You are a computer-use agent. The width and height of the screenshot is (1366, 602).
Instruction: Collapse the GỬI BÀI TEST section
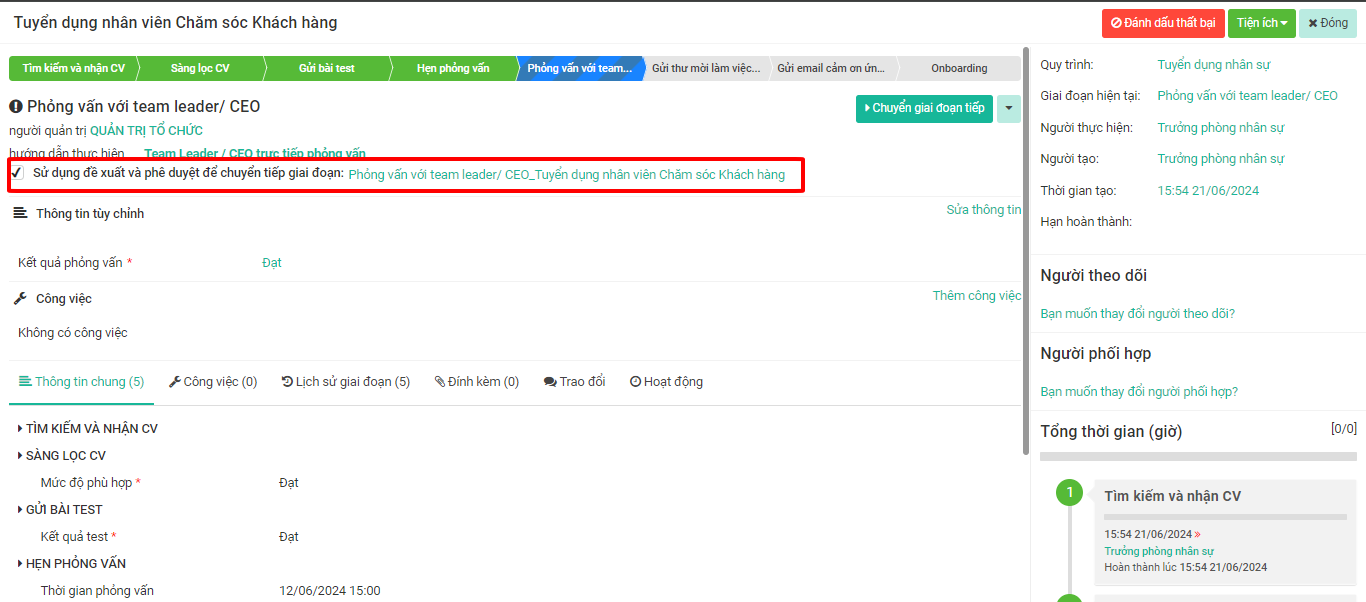[60, 510]
